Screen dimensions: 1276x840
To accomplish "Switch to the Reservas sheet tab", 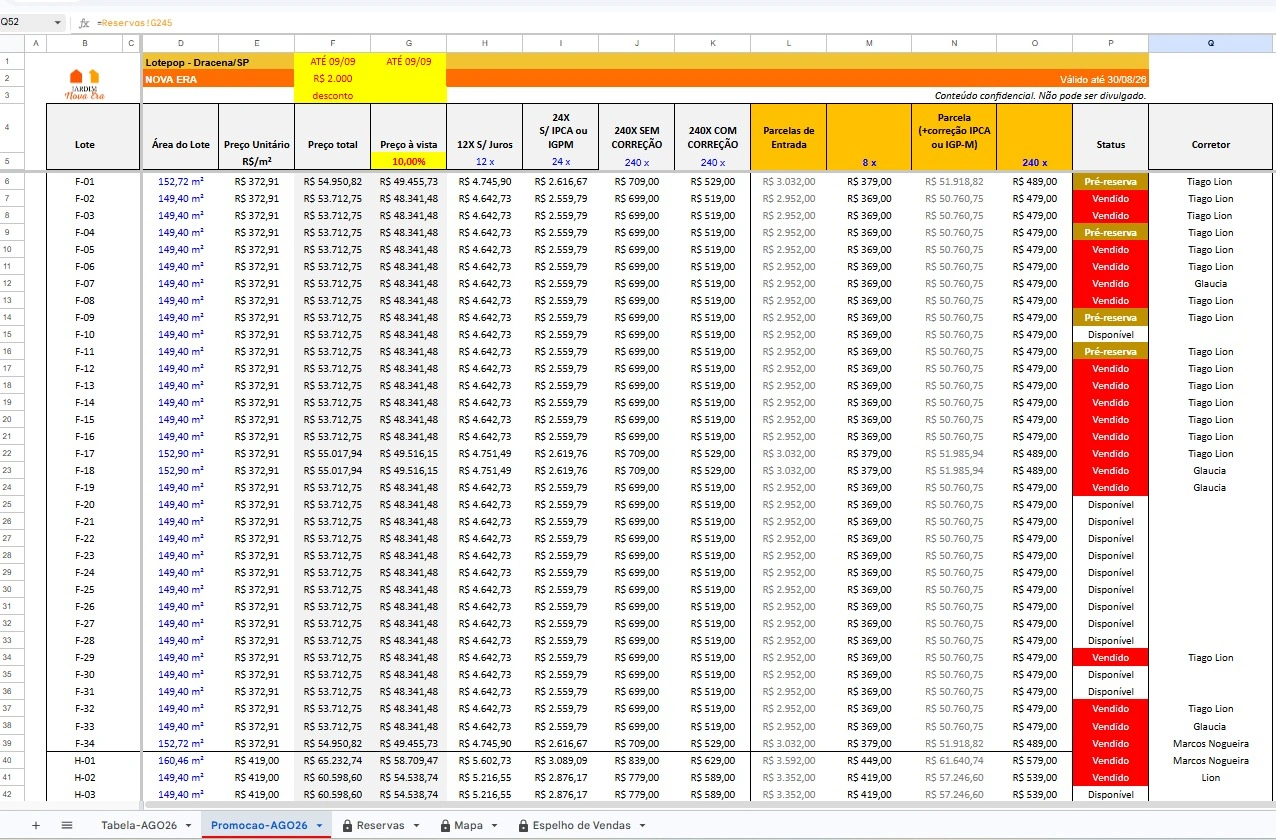I will coord(380,825).
